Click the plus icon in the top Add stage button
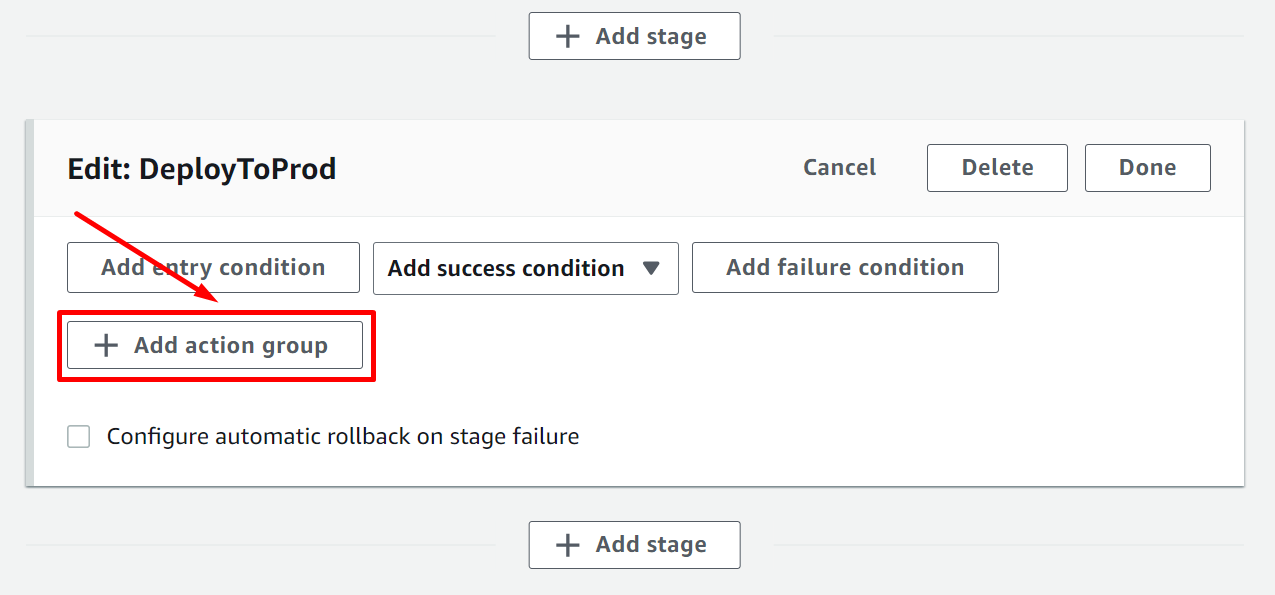Screen dimensions: 1275x595 click(567, 37)
